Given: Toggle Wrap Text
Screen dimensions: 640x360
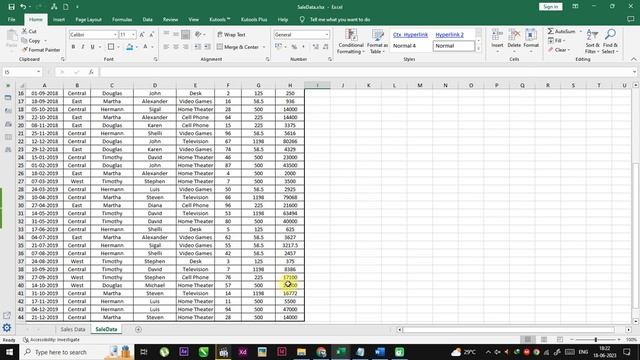Looking at the screenshot, I should pyautogui.click(x=231, y=35).
